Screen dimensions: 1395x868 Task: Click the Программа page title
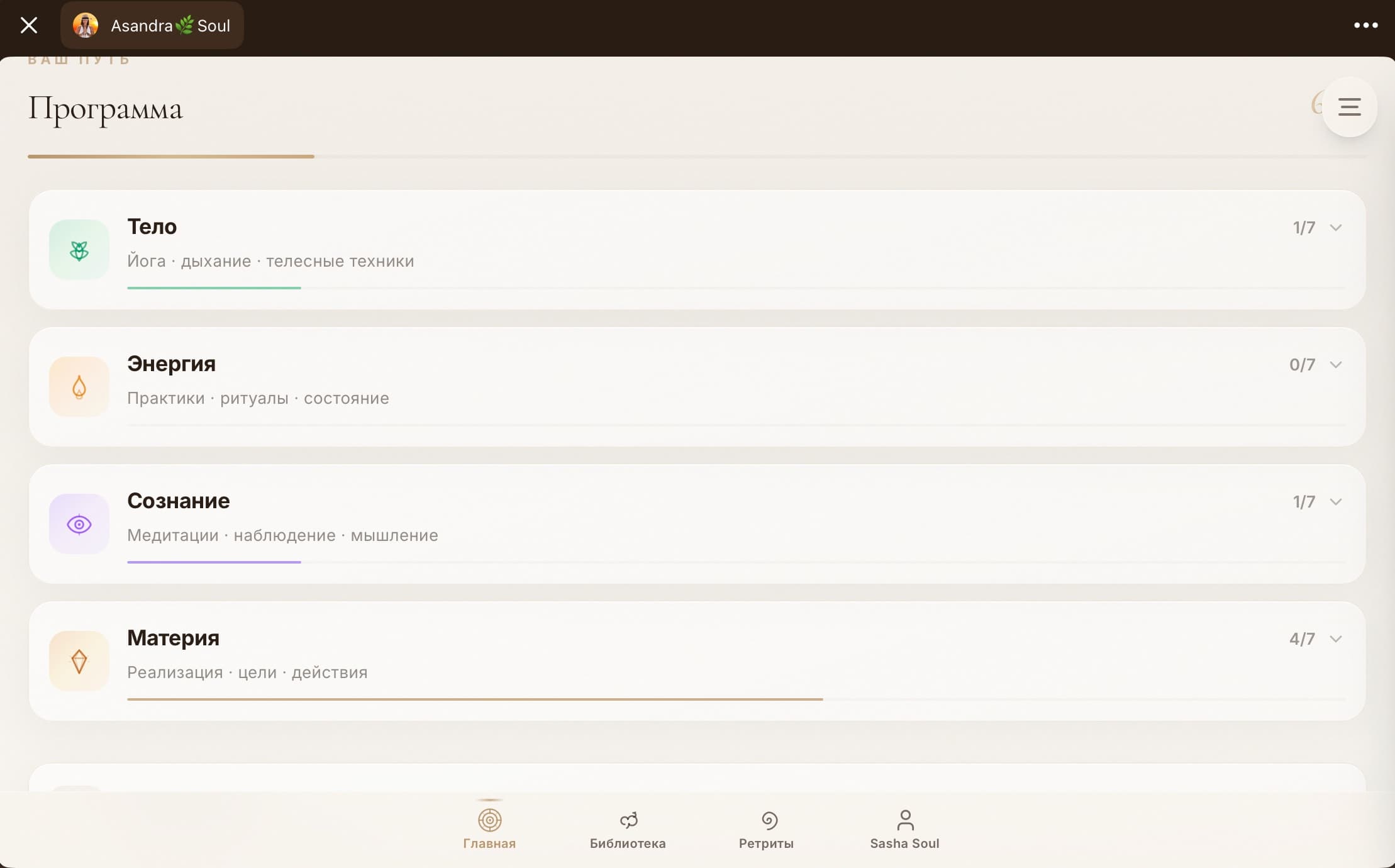click(106, 109)
